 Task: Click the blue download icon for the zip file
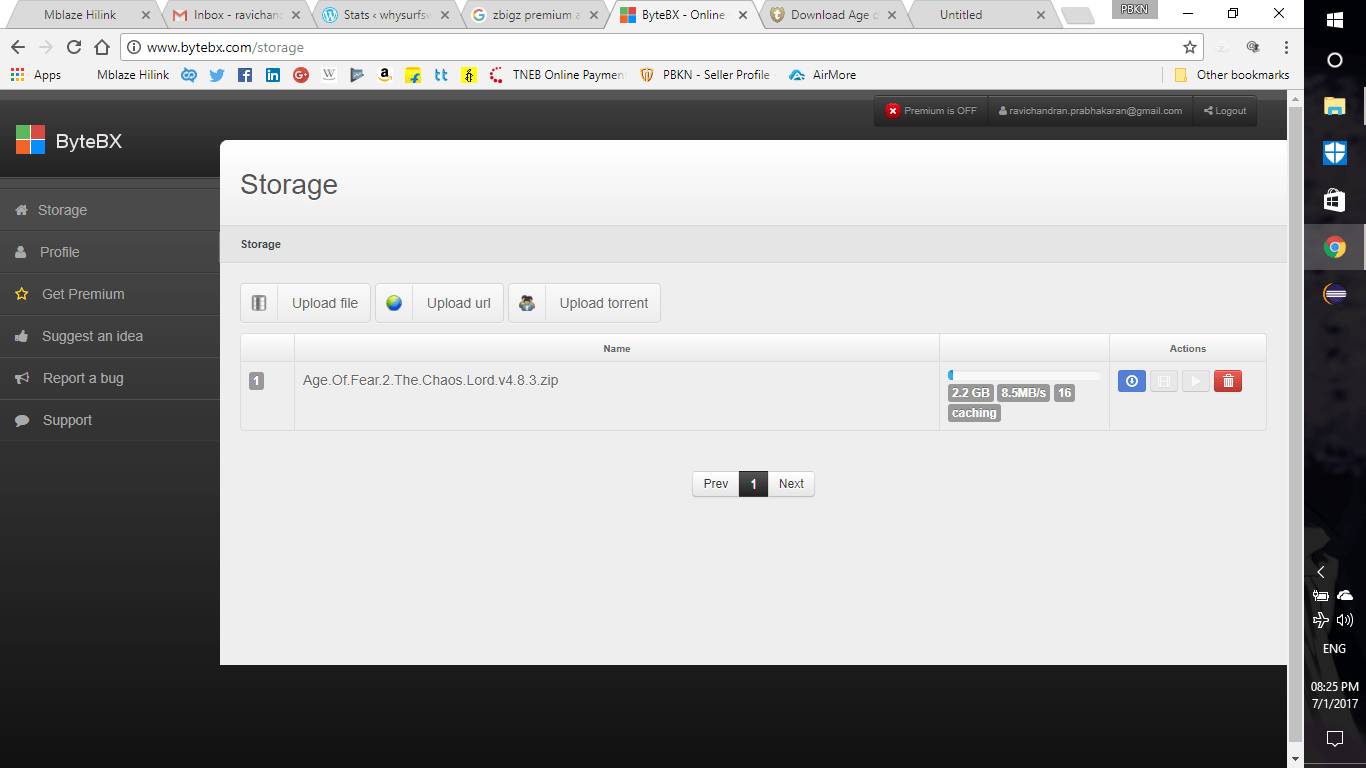pyautogui.click(x=1131, y=381)
